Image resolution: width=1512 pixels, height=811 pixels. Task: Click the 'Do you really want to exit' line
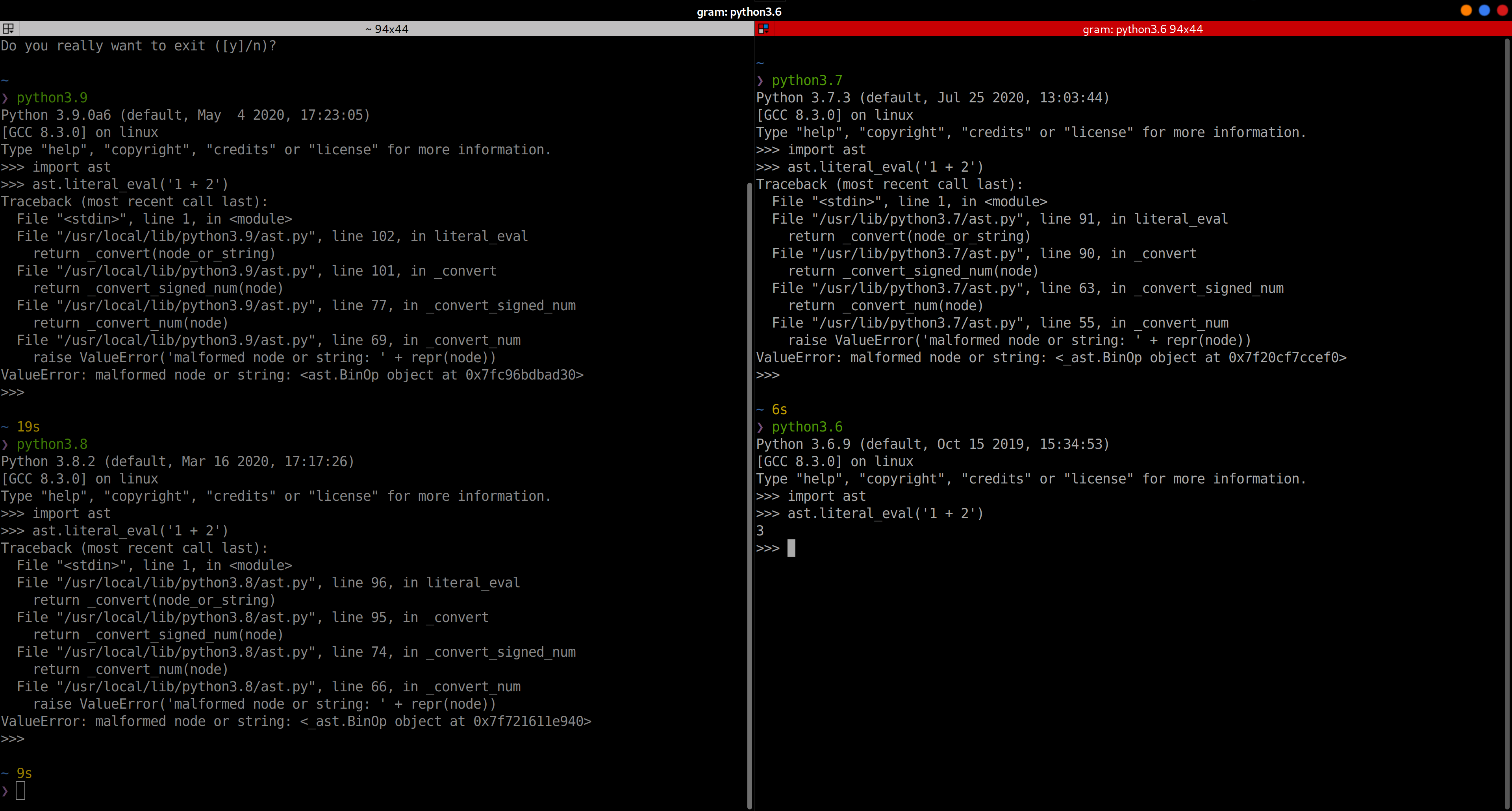click(x=139, y=46)
